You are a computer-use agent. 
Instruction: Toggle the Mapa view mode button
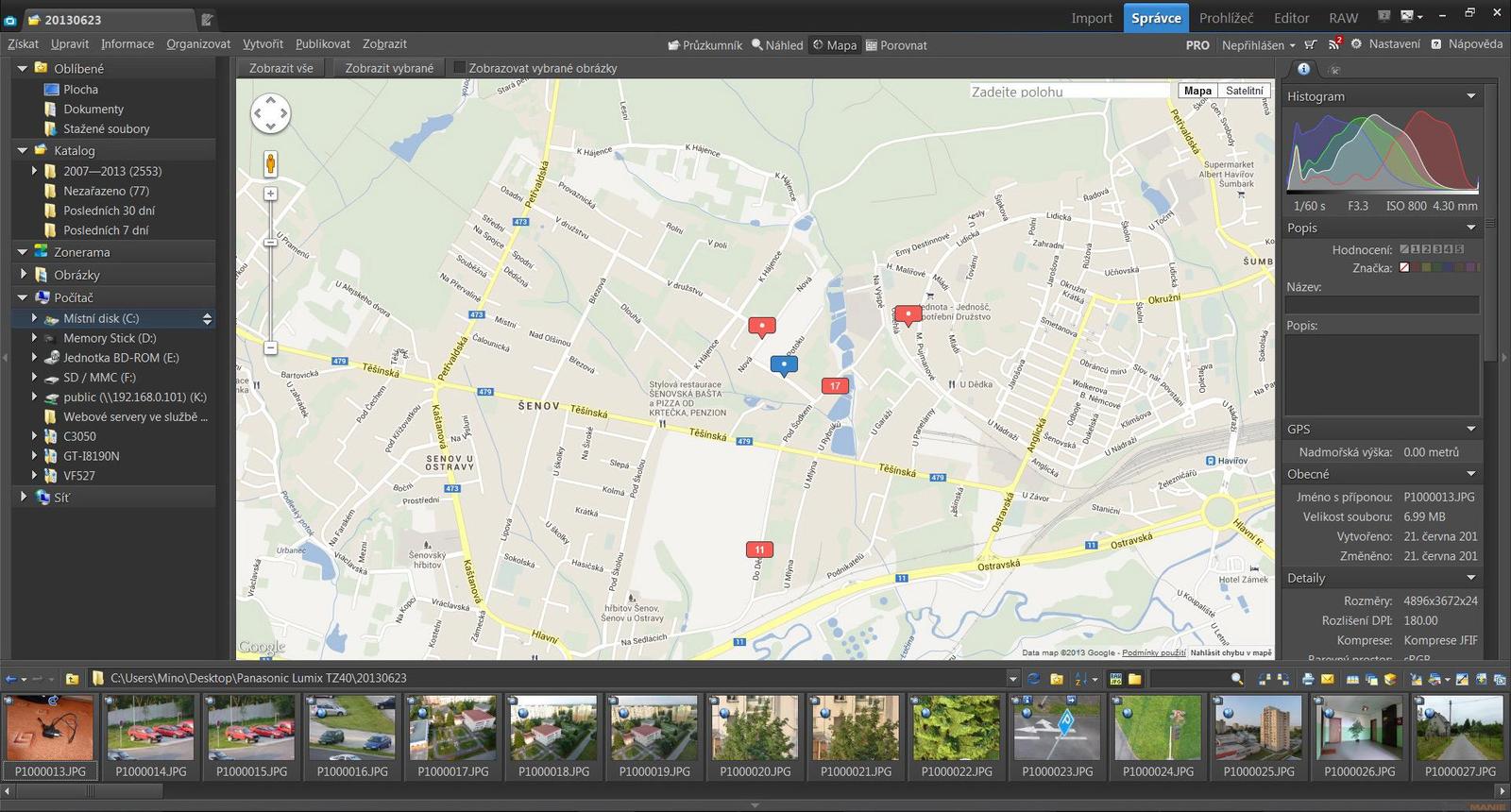click(835, 44)
